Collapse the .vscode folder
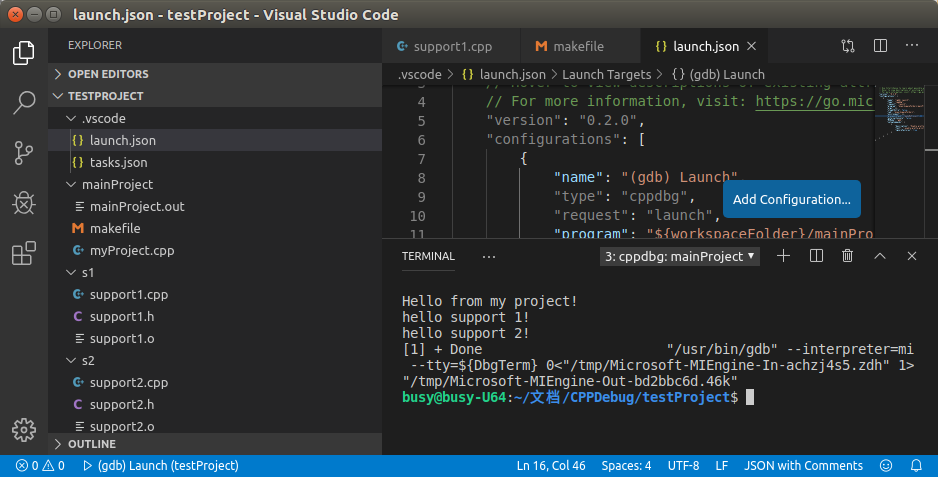This screenshot has height=477, width=938. [x=215, y=119]
